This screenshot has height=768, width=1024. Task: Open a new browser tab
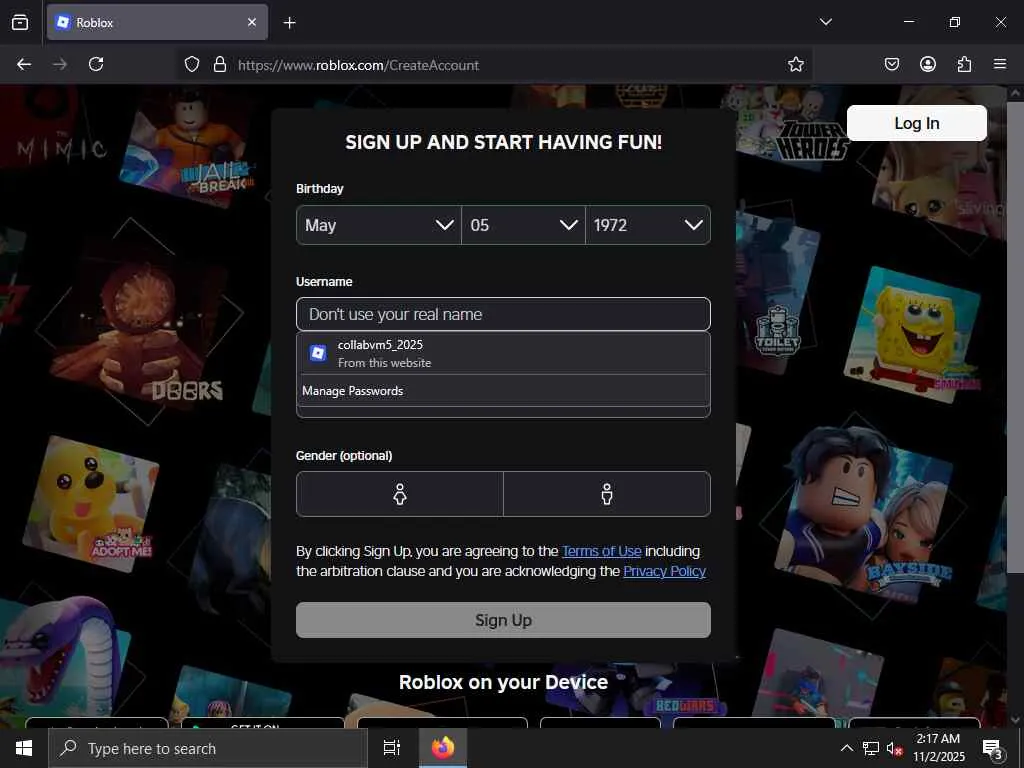coord(289,23)
